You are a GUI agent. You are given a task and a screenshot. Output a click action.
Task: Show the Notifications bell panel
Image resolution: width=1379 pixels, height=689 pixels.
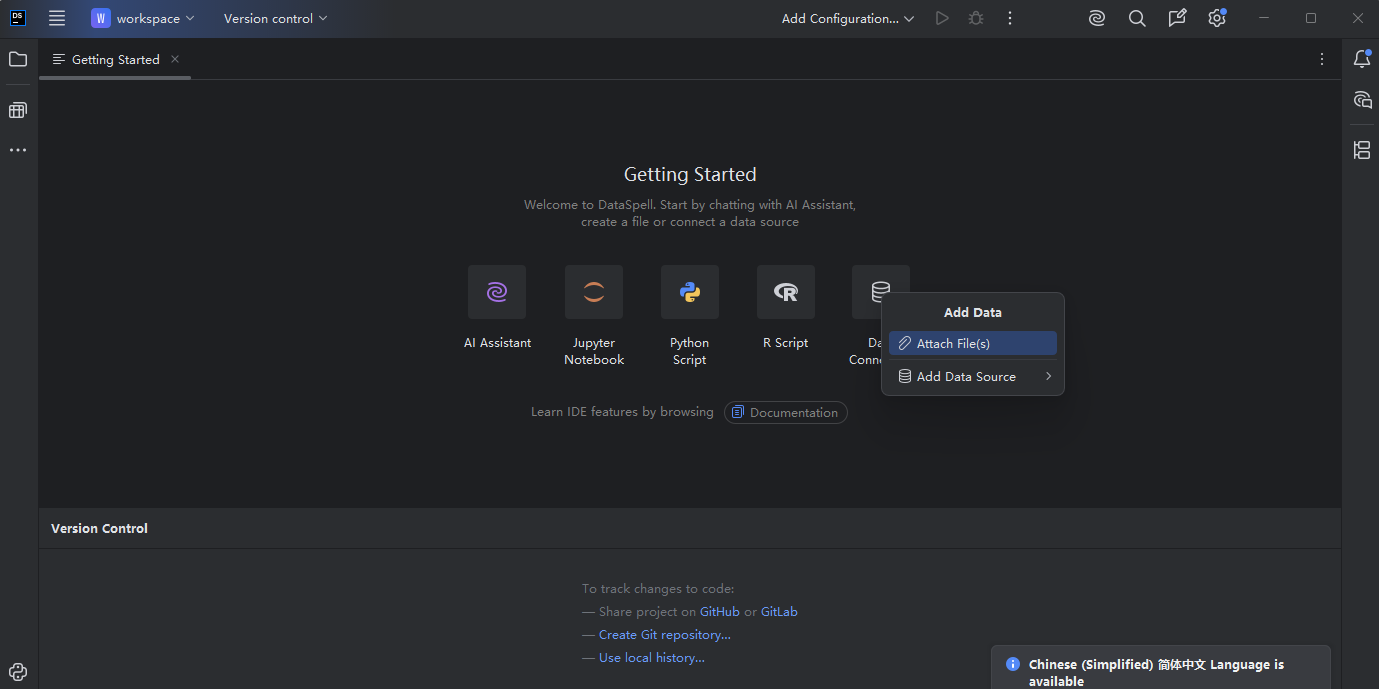[1361, 60]
